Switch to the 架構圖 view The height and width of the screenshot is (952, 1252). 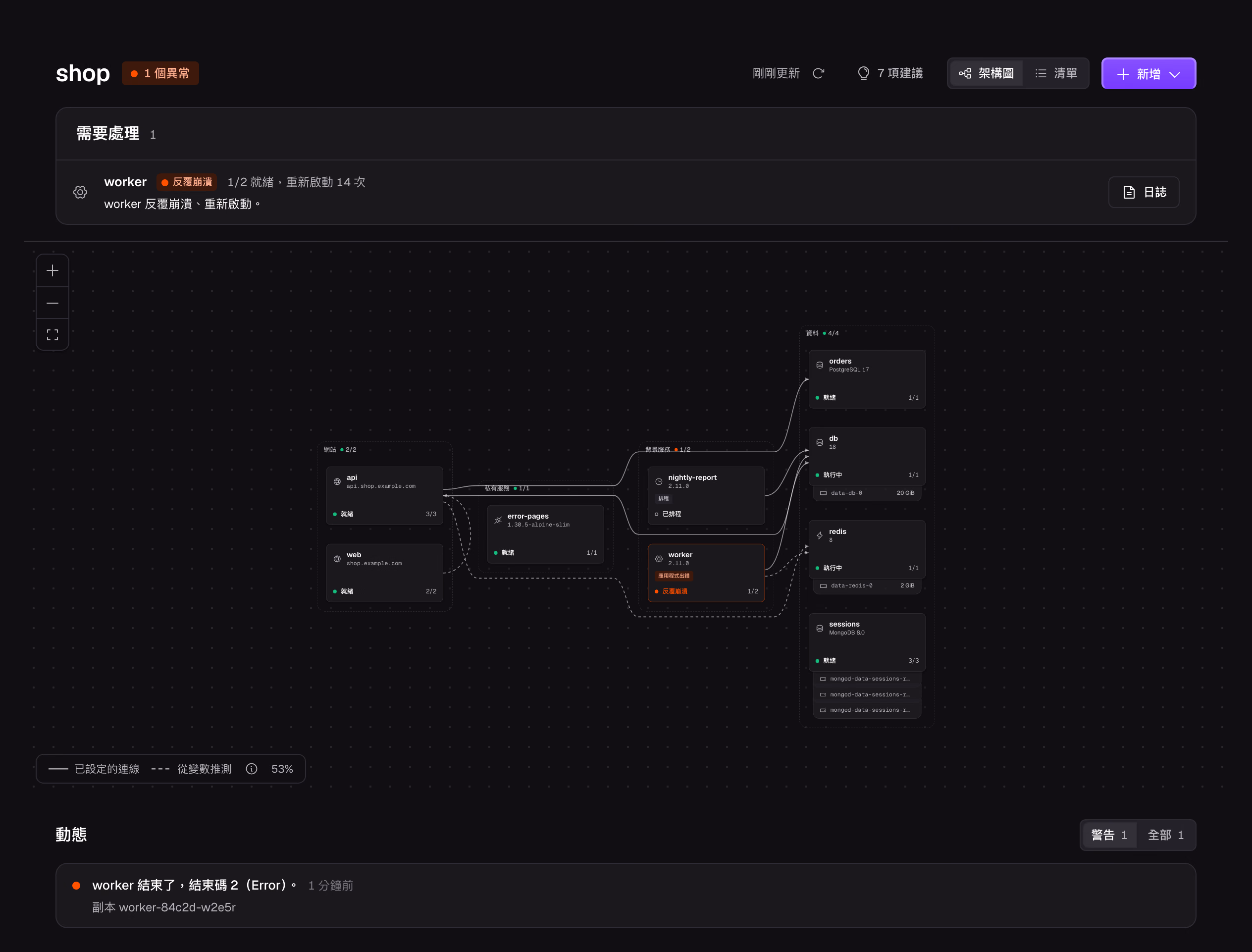[987, 74]
